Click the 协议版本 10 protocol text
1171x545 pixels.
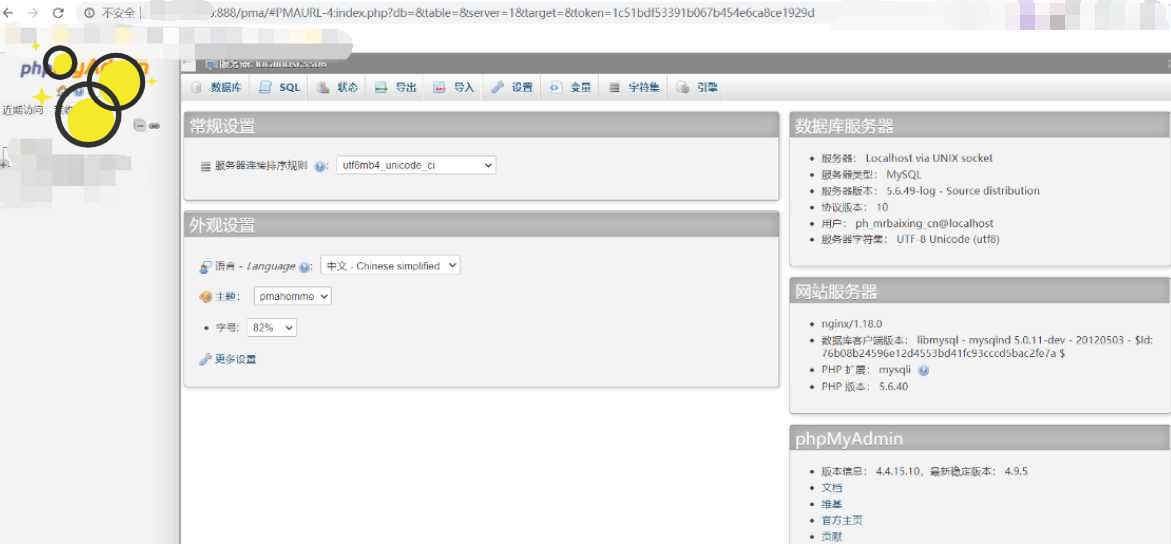pos(854,208)
